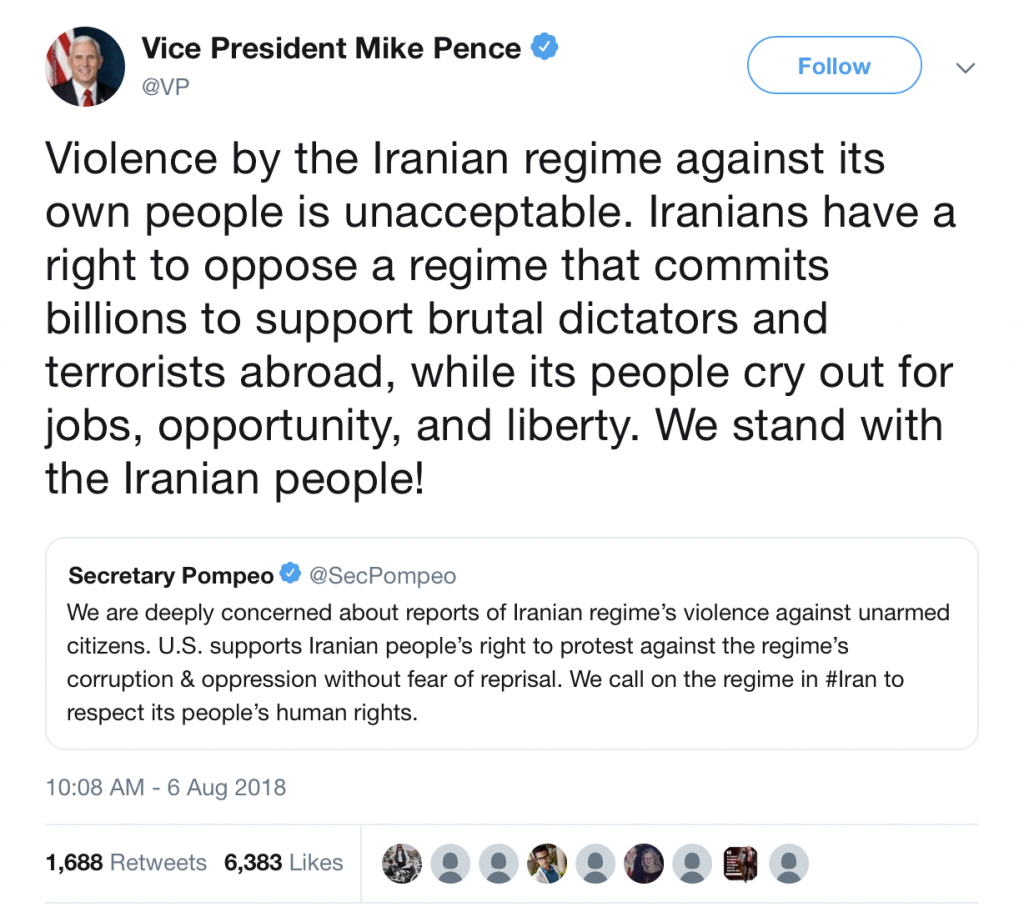Screen dimensions: 1024x917
Task: Open the Secretary Pompeo name in quoted tweet
Action: tap(171, 575)
